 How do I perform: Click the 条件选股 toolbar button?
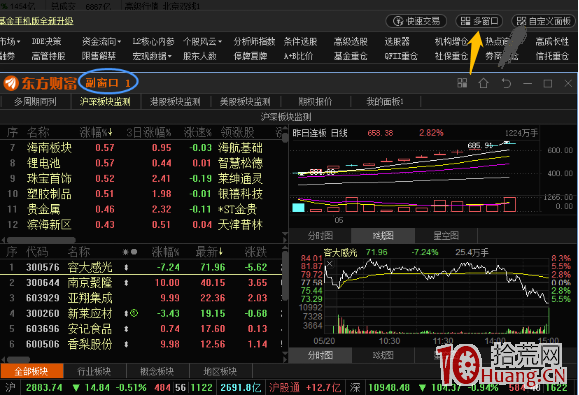pos(300,41)
